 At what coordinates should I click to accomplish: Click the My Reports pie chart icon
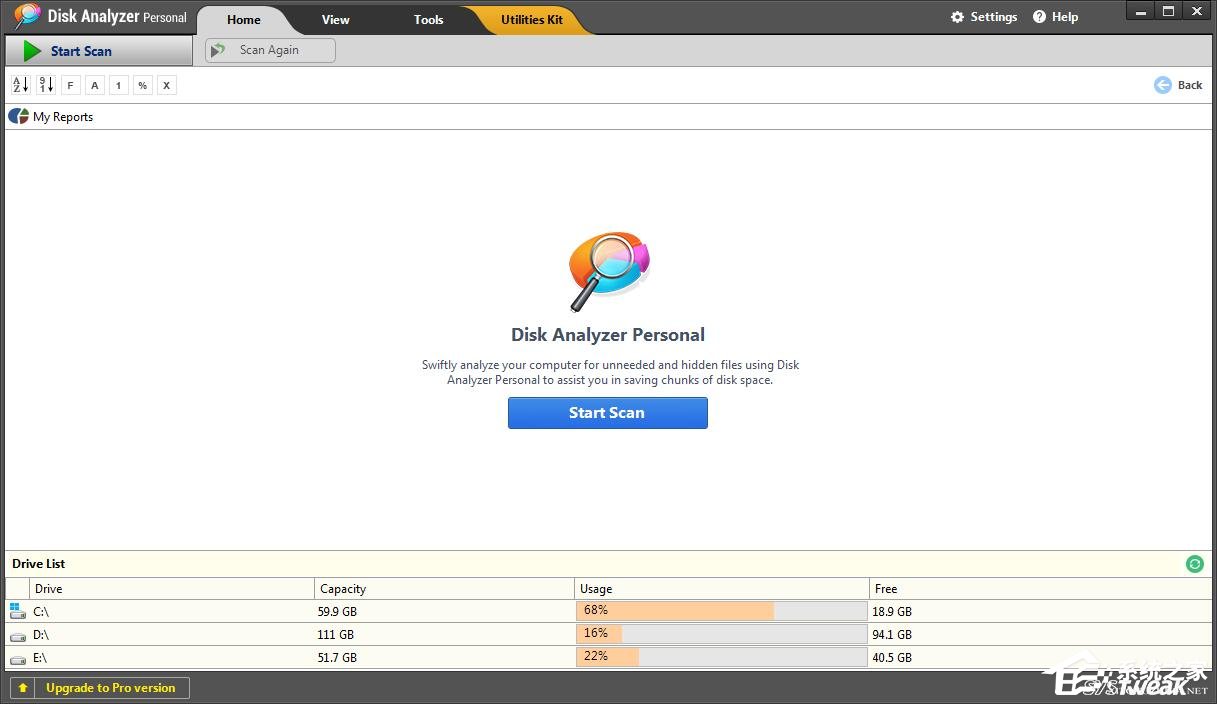(18, 116)
